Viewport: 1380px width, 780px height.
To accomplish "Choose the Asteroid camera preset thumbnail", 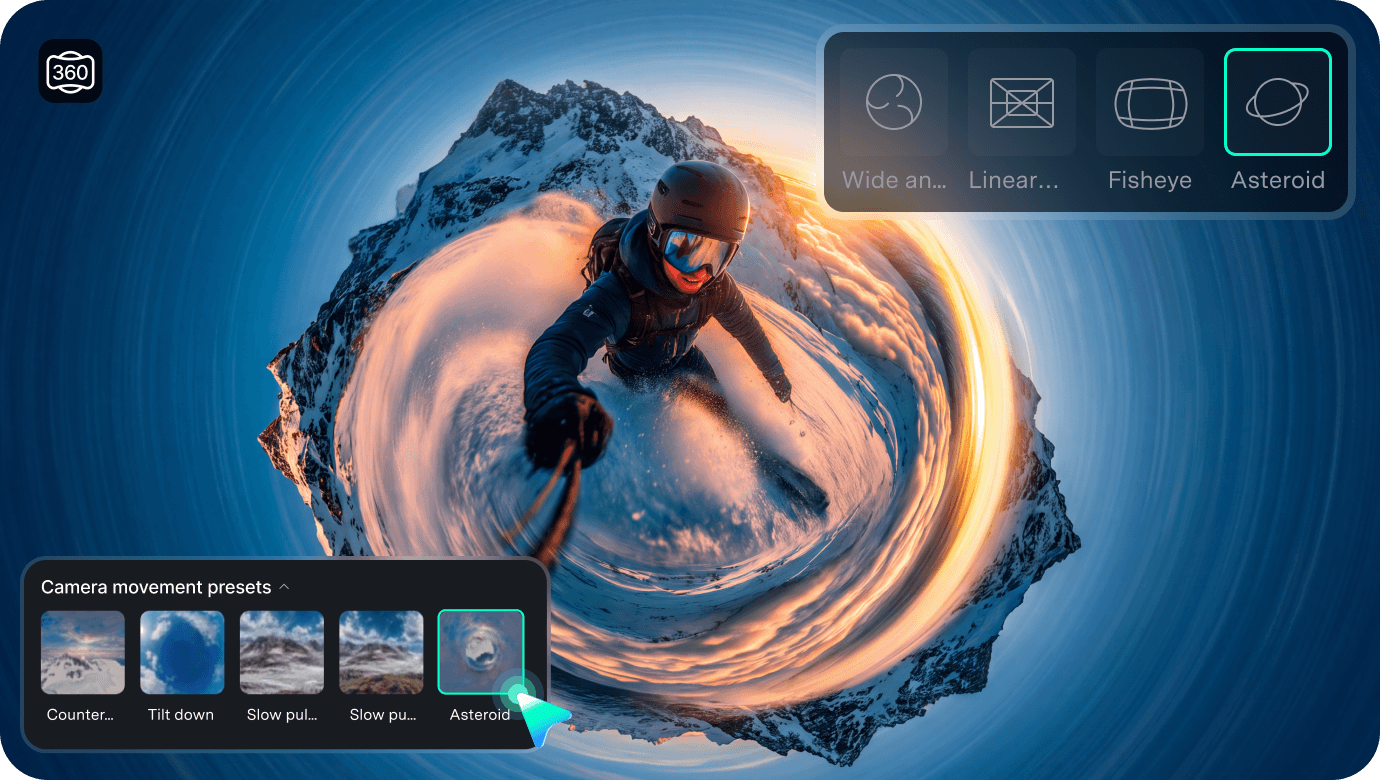I will 481,652.
